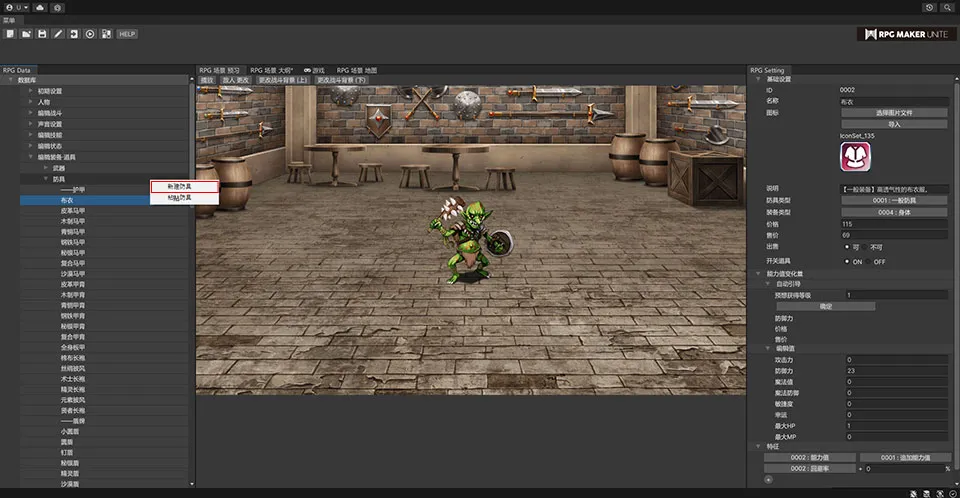Select 皮革马甲 in the armor list
Viewport: 960px width, 498px height.
point(73,211)
